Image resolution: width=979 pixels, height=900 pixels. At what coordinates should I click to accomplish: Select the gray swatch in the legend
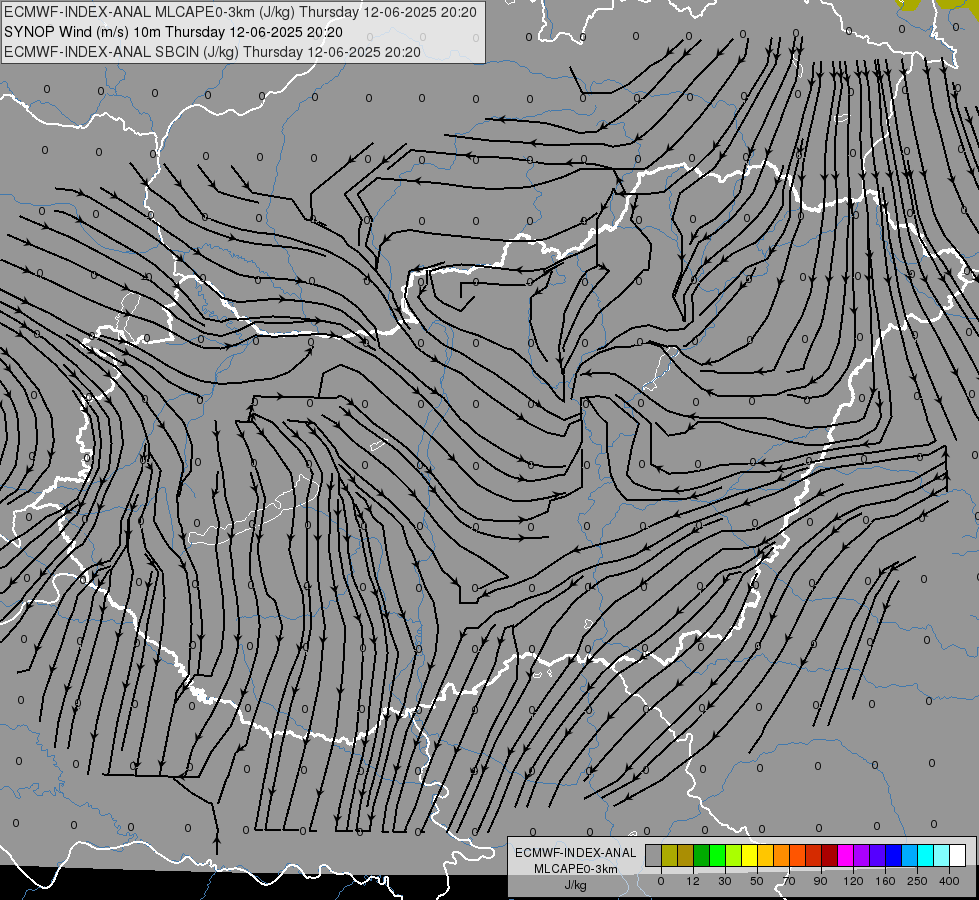[x=654, y=855]
